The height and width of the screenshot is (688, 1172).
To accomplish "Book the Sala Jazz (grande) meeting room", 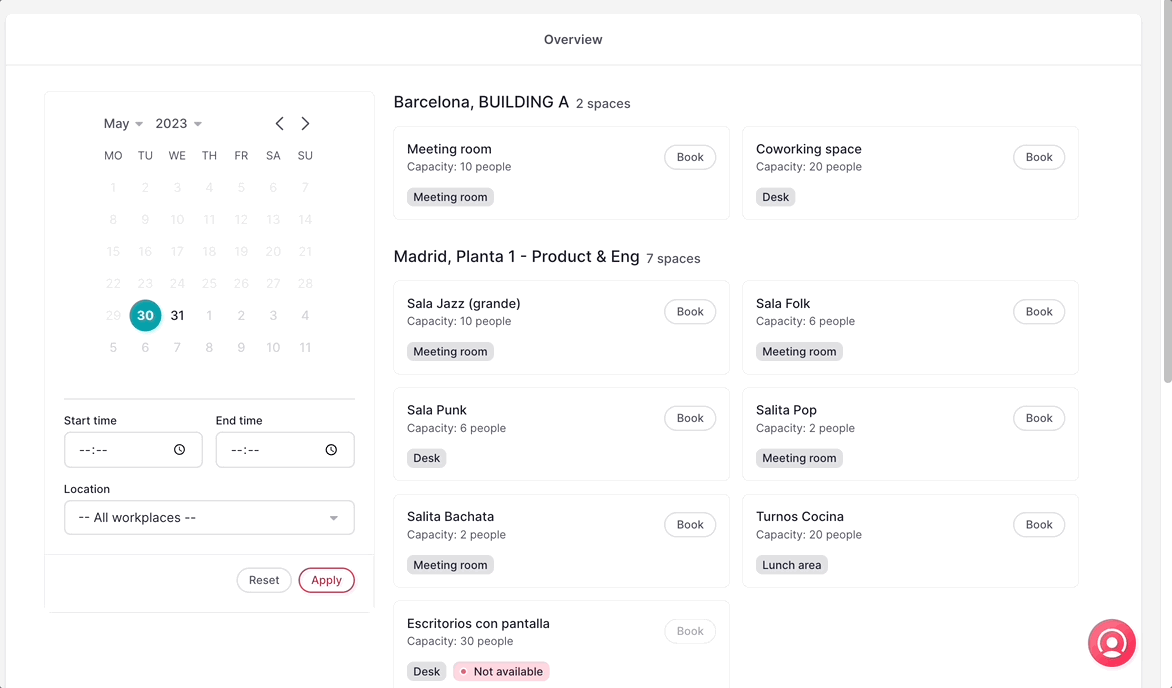I will [689, 311].
